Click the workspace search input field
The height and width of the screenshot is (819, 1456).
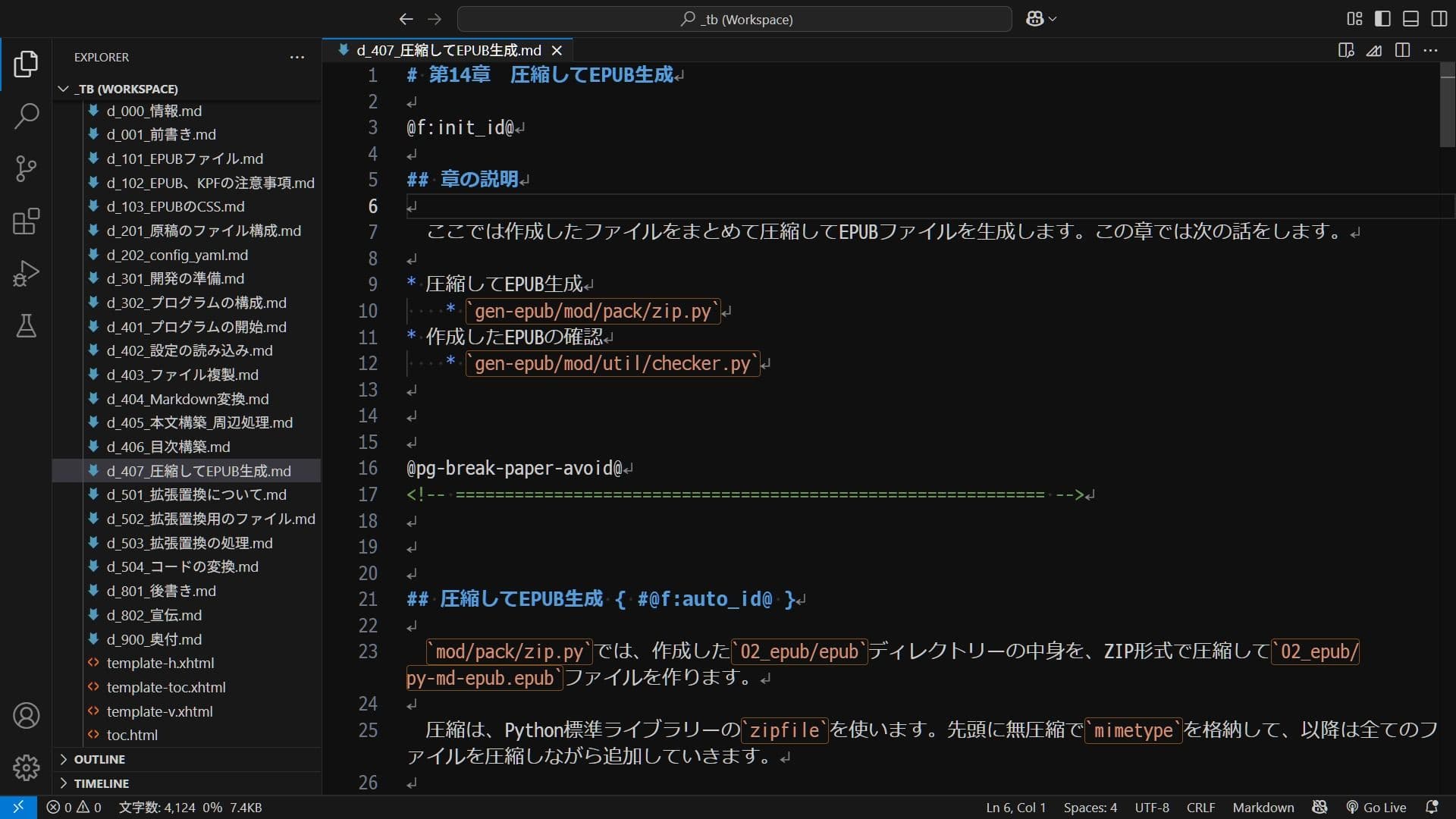pos(734,19)
